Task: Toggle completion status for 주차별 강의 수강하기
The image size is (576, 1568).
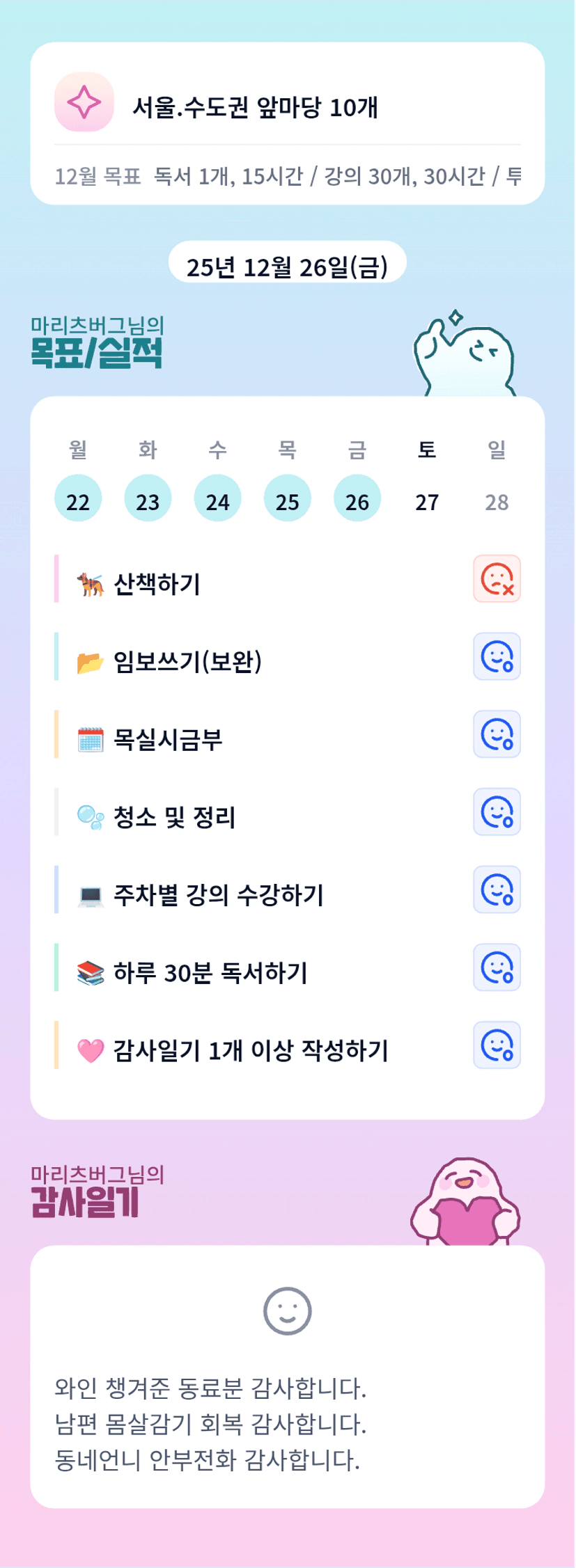Action: 497,889
